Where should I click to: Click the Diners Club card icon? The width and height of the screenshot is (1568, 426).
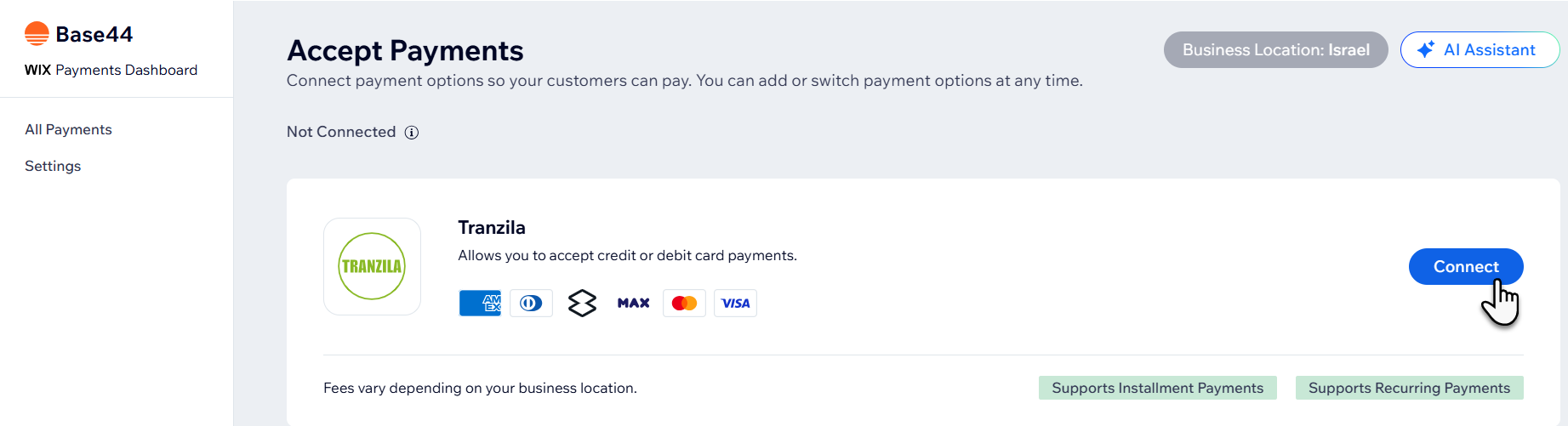click(x=531, y=303)
